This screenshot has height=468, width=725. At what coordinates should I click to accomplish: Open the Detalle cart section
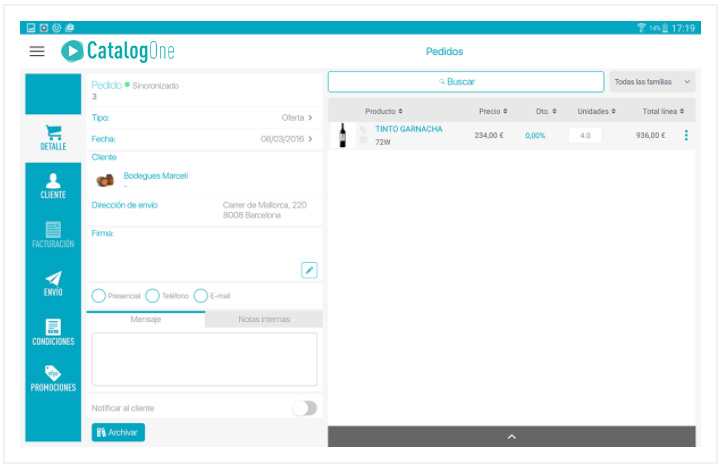53,137
